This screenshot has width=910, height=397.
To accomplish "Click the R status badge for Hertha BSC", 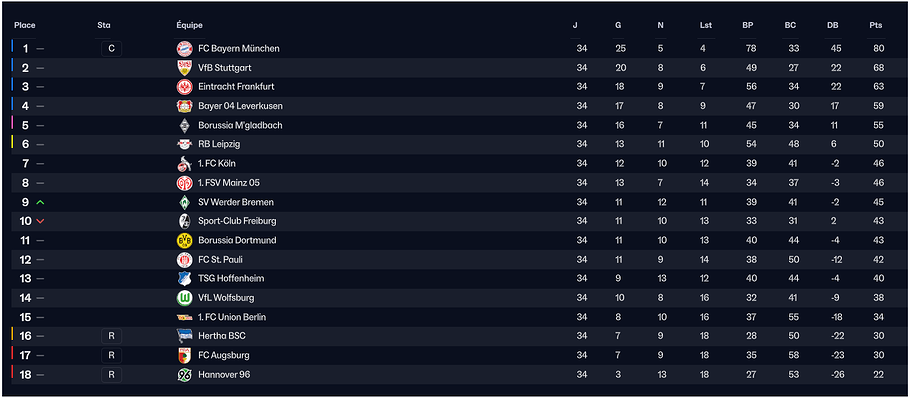I will pos(111,336).
